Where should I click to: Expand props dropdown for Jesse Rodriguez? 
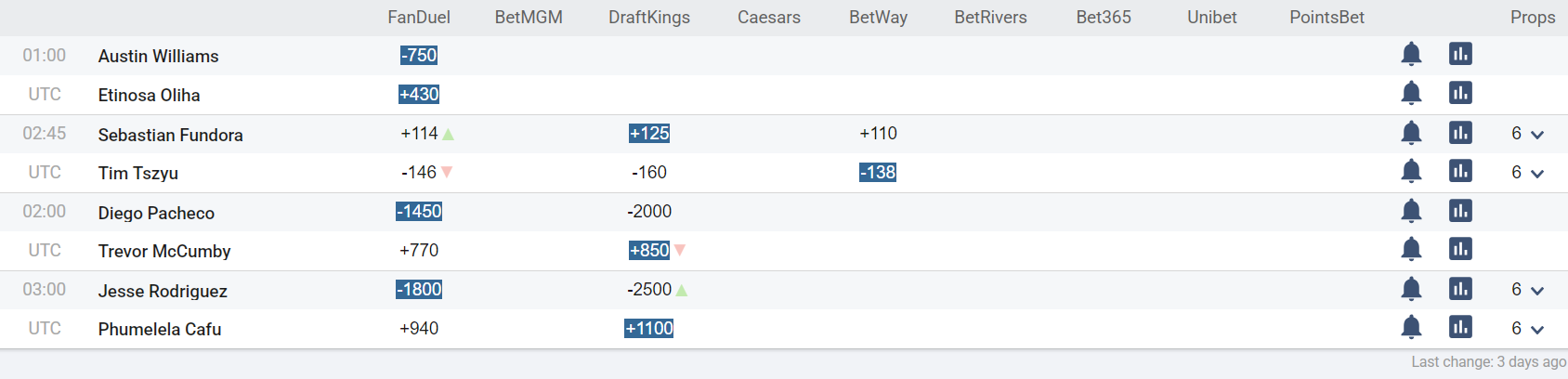(1527, 290)
